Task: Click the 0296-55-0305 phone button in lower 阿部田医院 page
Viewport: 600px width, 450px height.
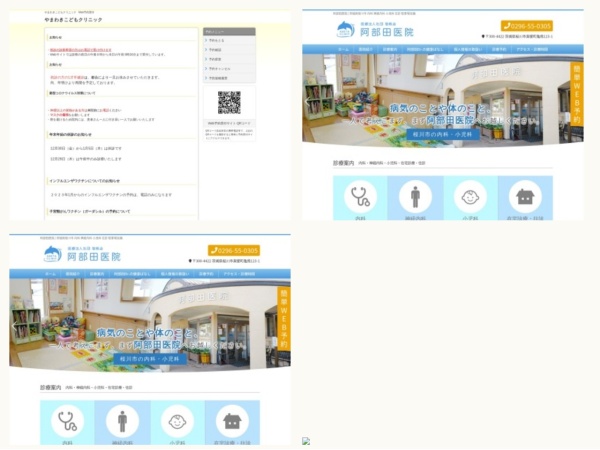Action: pos(234,251)
